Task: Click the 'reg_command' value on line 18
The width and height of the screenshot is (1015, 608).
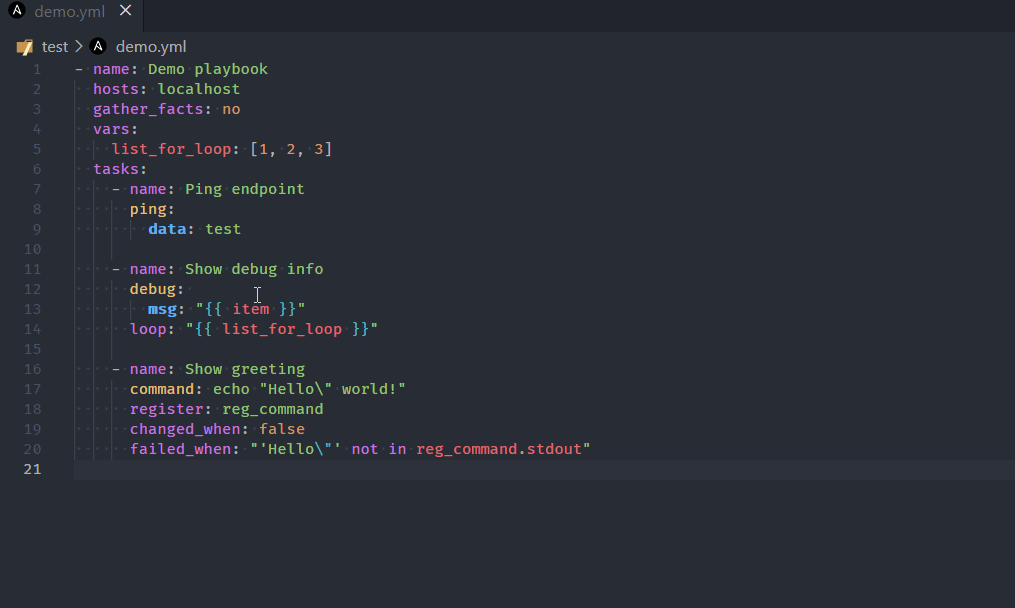Action: pos(273,409)
